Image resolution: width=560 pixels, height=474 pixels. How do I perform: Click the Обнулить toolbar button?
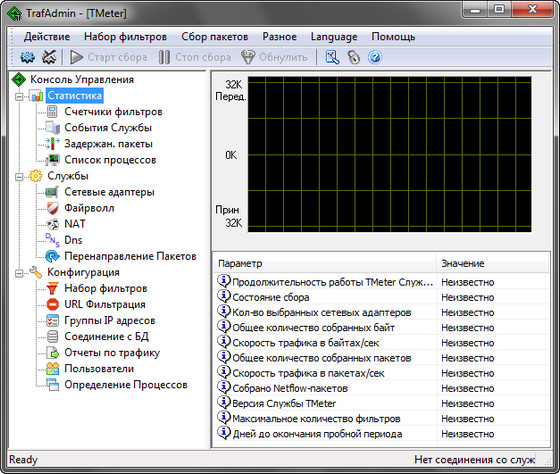coord(274,57)
